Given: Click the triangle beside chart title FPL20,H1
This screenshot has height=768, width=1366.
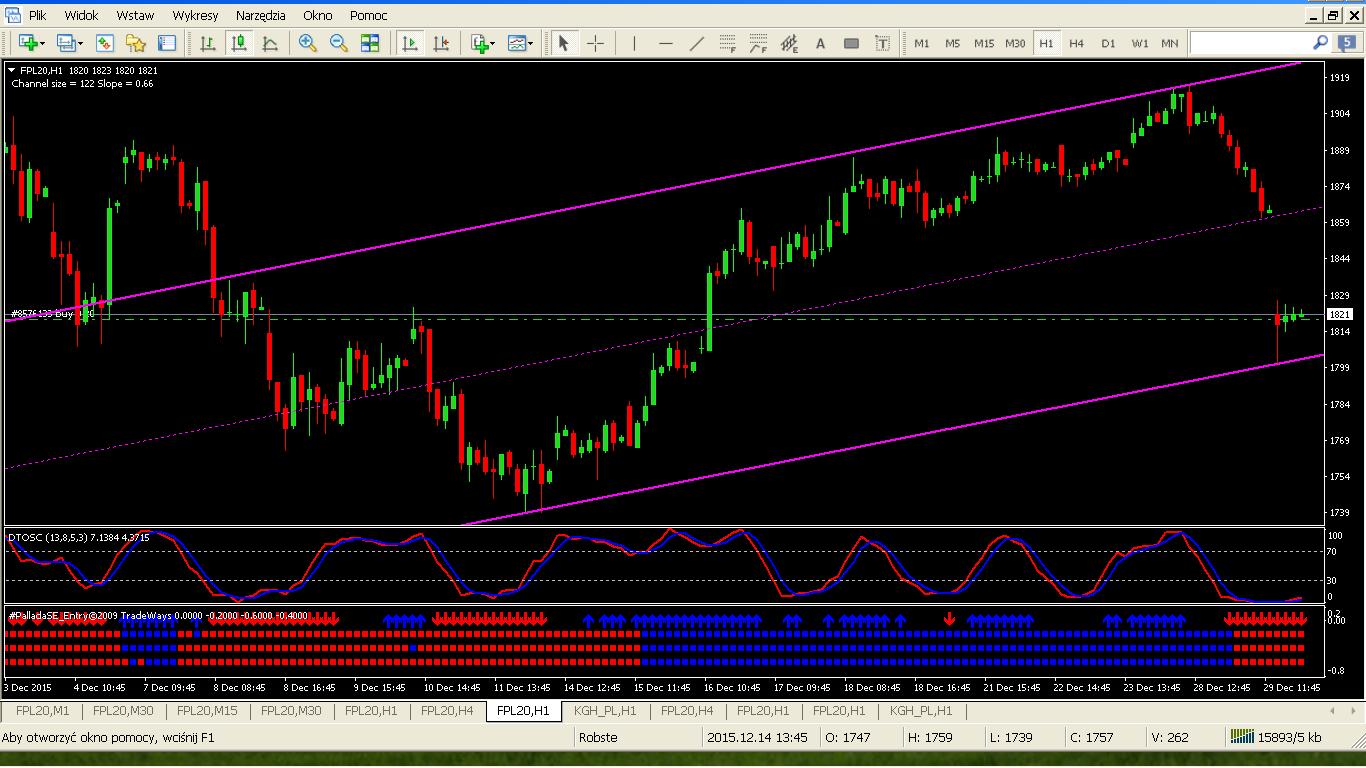Looking at the screenshot, I should point(12,70).
